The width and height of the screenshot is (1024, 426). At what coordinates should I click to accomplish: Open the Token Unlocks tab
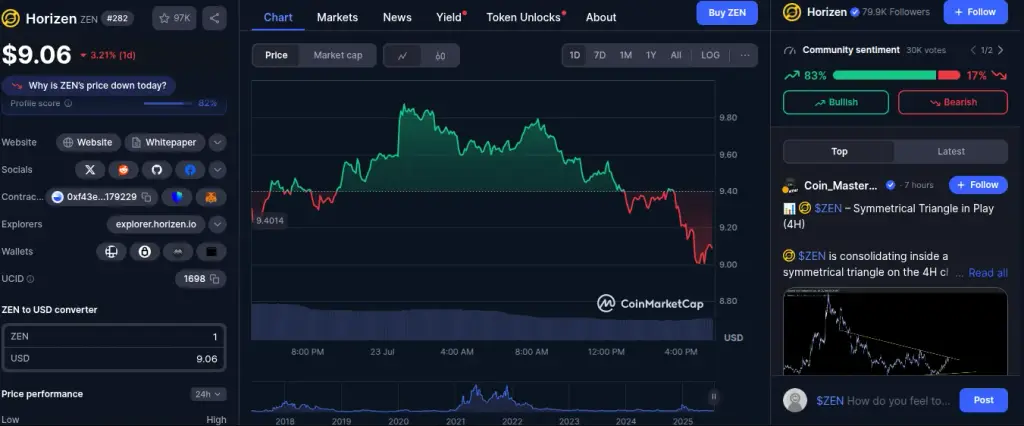click(x=524, y=18)
